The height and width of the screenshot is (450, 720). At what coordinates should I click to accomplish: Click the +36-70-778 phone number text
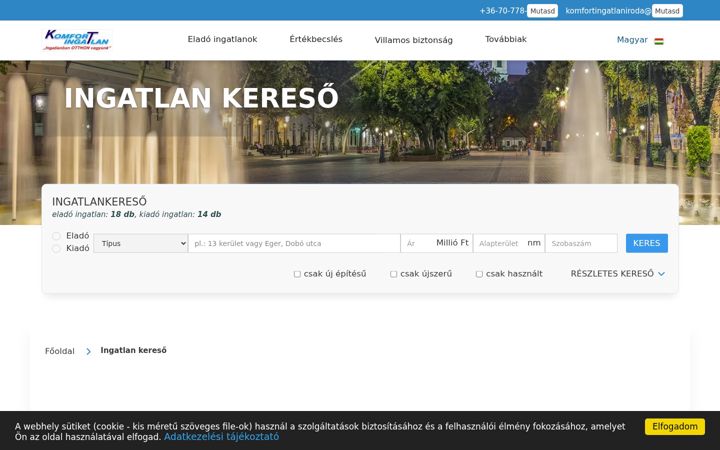[x=503, y=11]
